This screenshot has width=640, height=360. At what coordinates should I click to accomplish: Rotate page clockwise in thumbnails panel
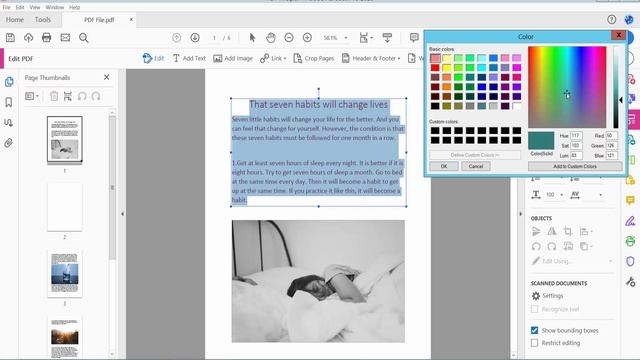[96, 96]
